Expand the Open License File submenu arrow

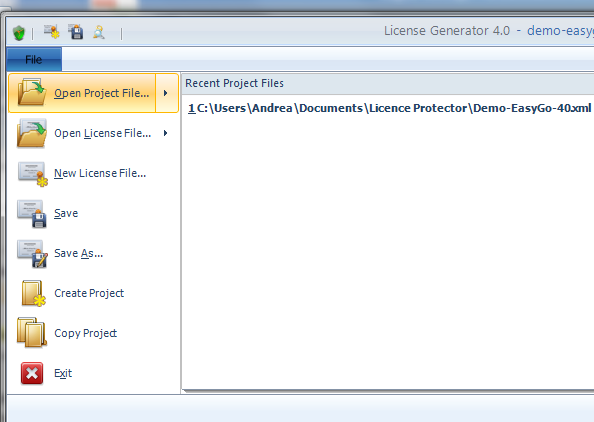(166, 133)
